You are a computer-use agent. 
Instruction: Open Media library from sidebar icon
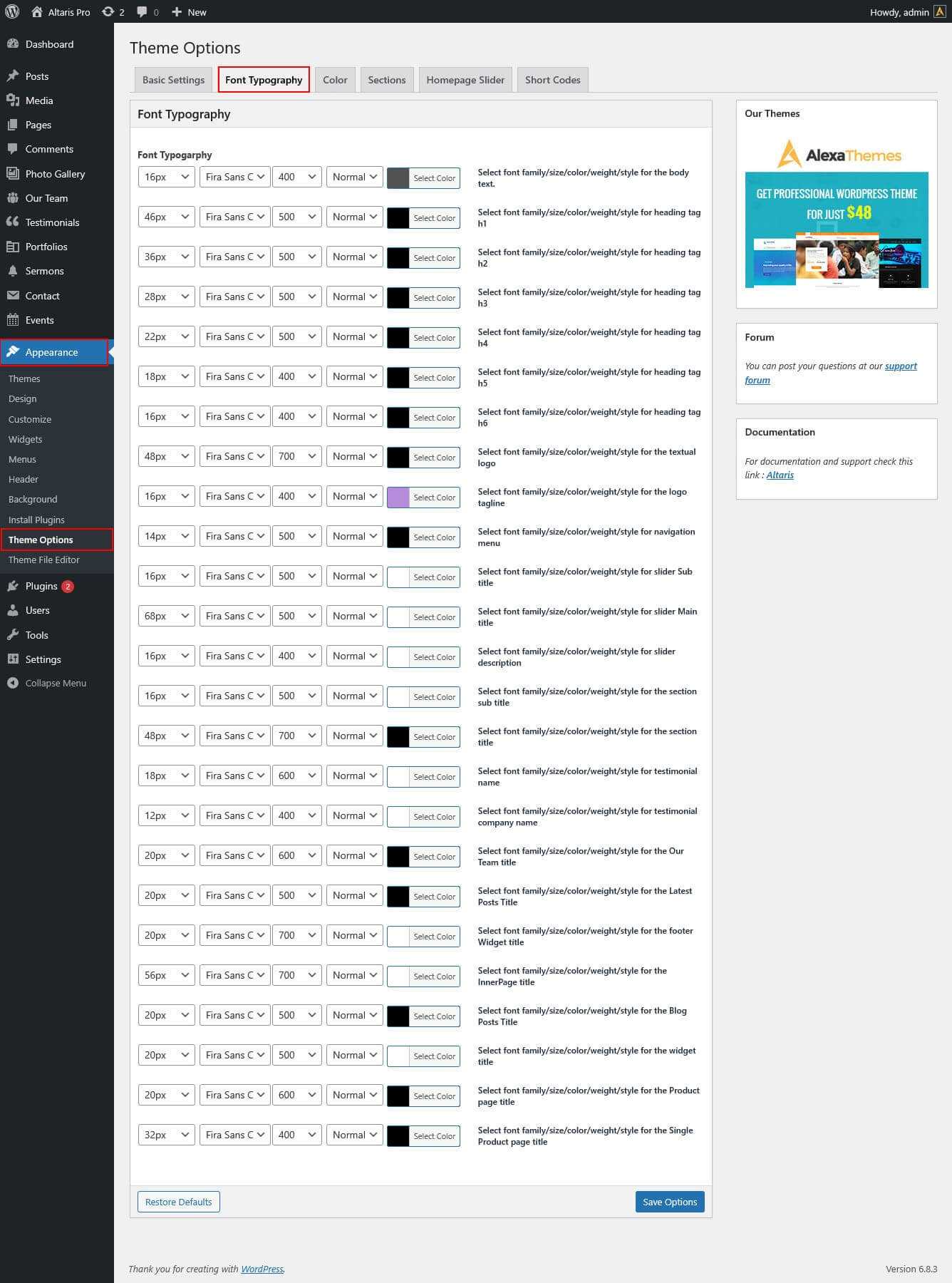click(12, 101)
